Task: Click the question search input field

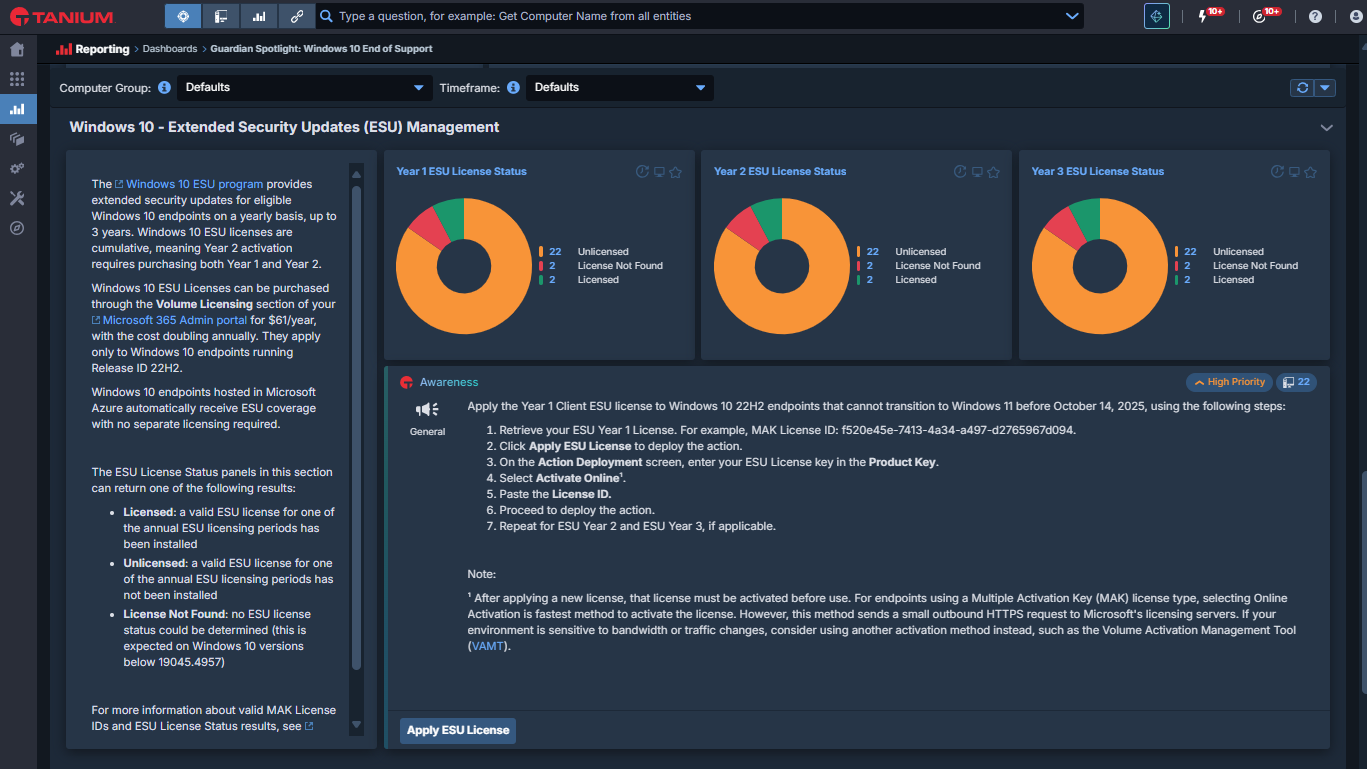Action: 700,16
